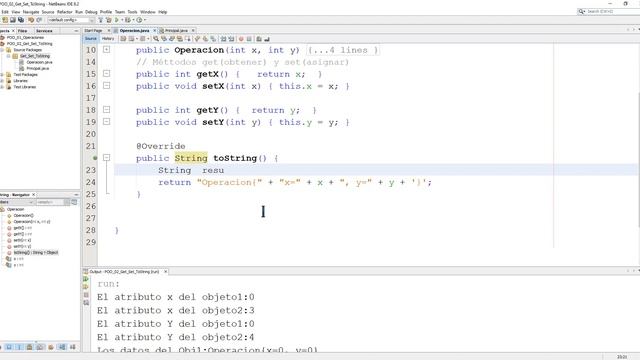Toggle Show Non-Public Members lock filter
Image resolution: width=640 pixels, height=360 pixels.
29,347
